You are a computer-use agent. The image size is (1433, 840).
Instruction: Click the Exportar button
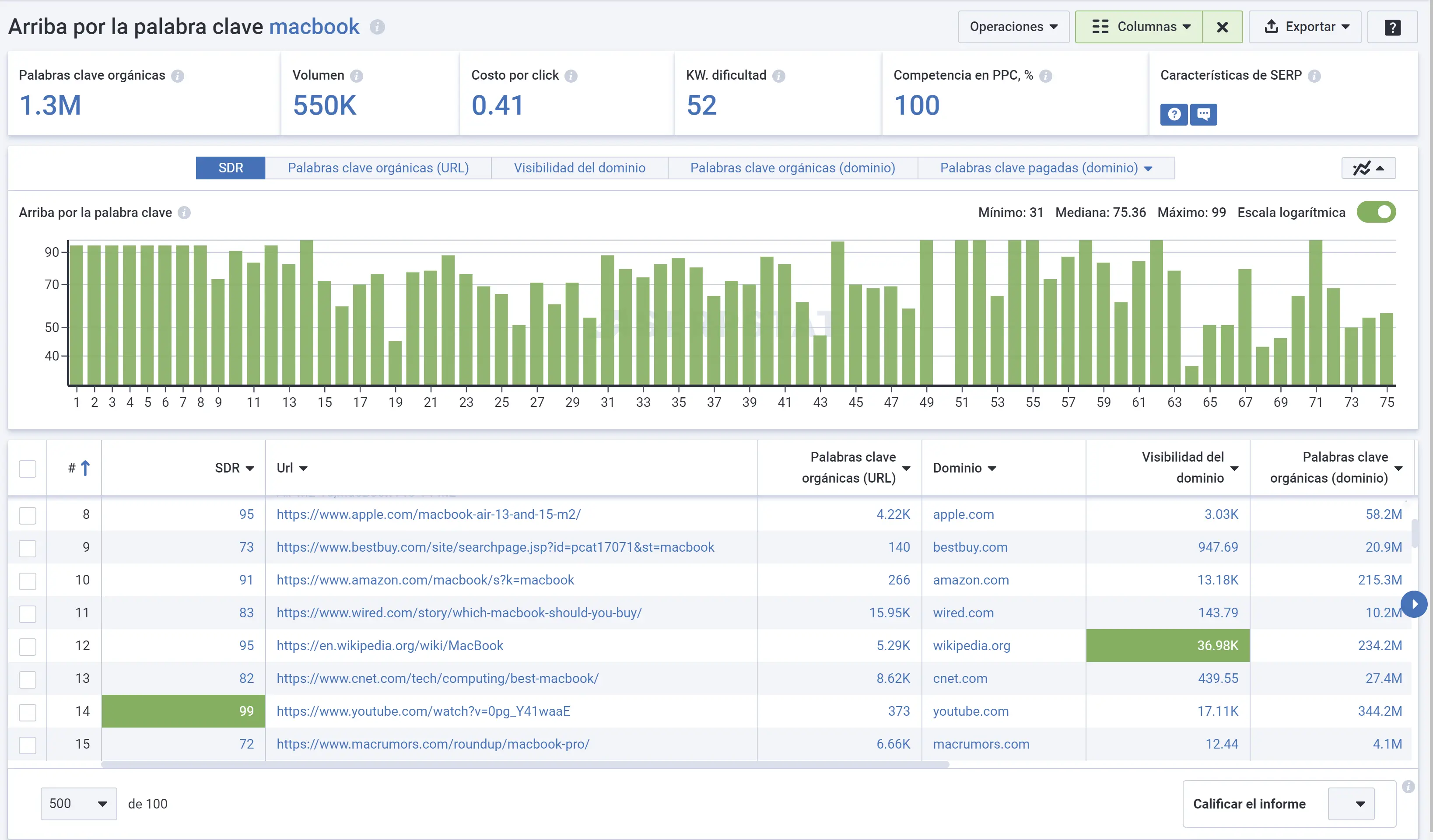(1305, 27)
